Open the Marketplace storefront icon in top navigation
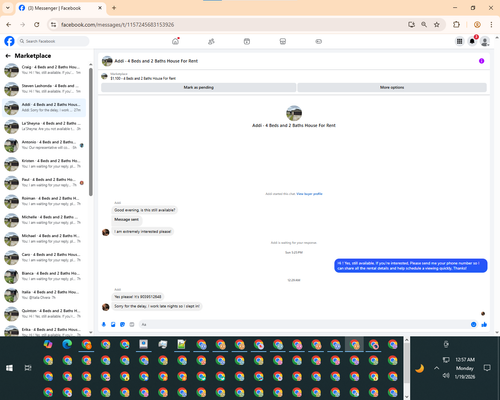The height and width of the screenshot is (400, 500). point(283,41)
